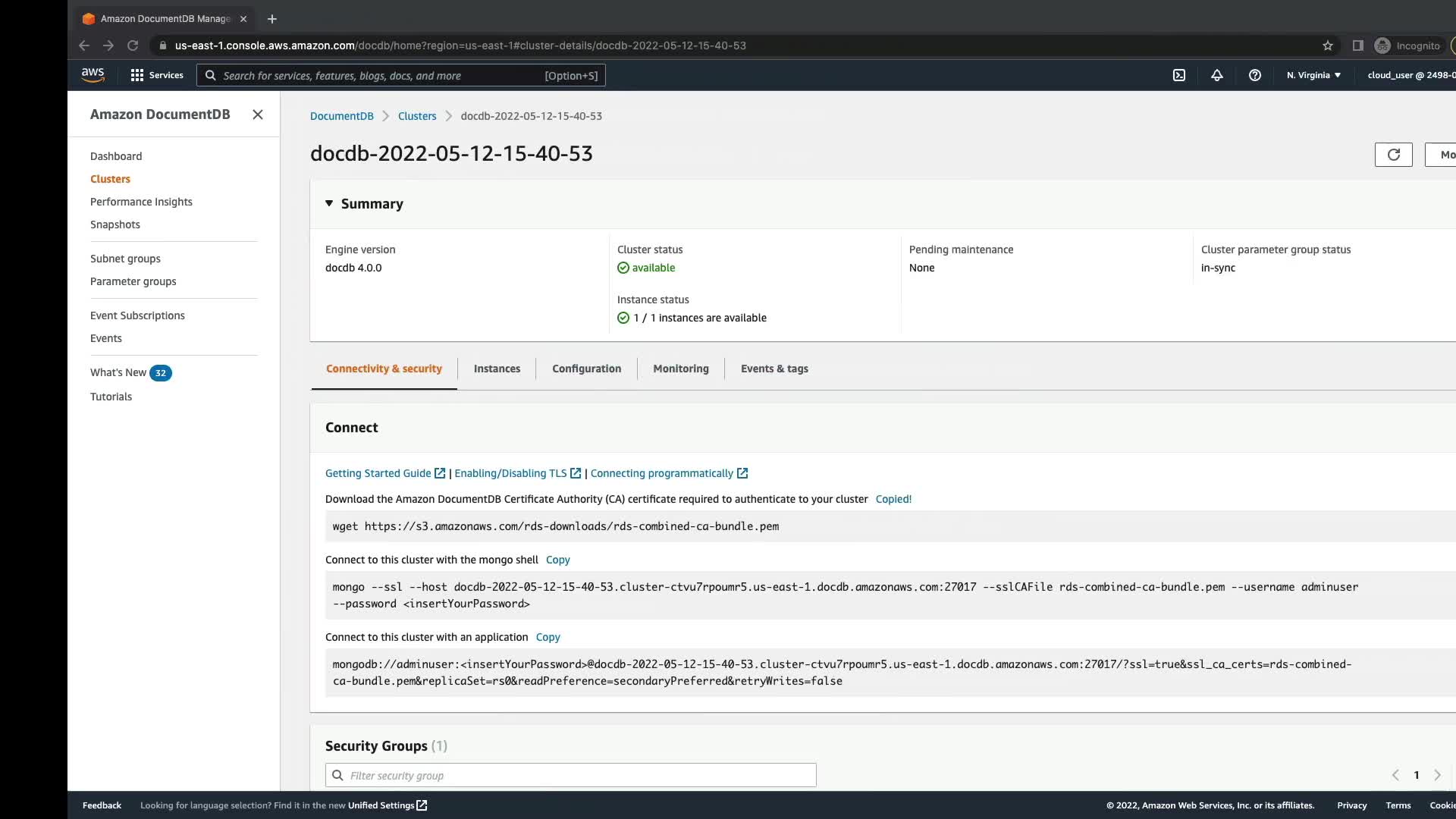Click the AWS logo home icon
This screenshot has height=819, width=1456.
[93, 75]
